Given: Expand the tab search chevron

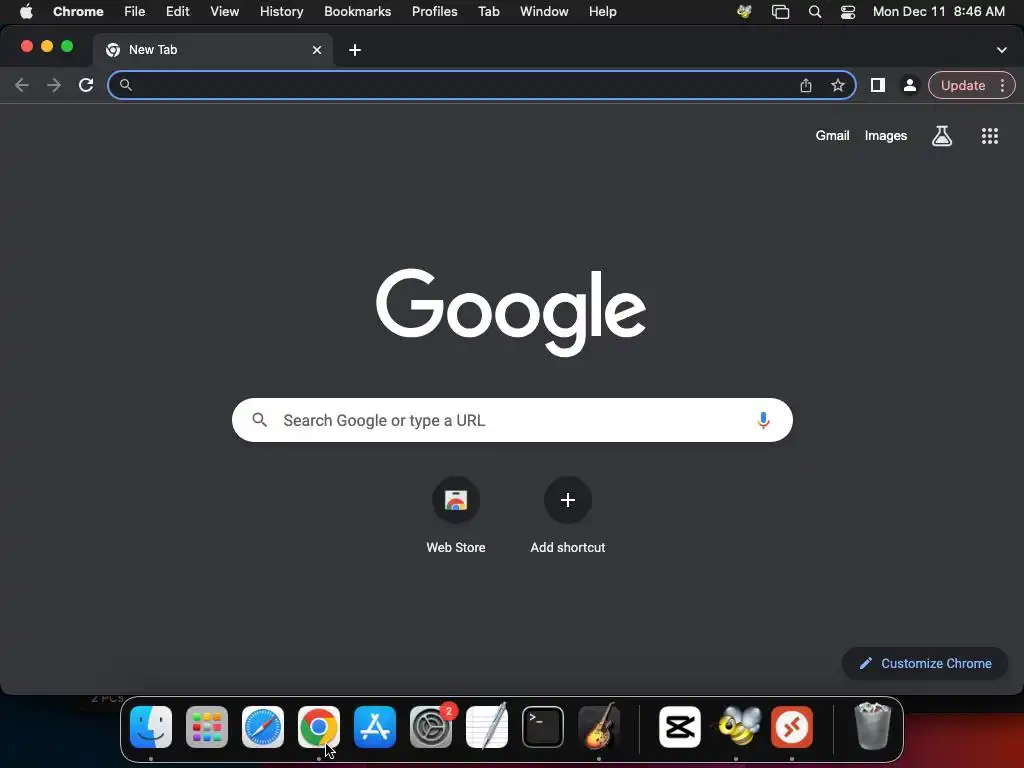Looking at the screenshot, I should click(x=1002, y=50).
